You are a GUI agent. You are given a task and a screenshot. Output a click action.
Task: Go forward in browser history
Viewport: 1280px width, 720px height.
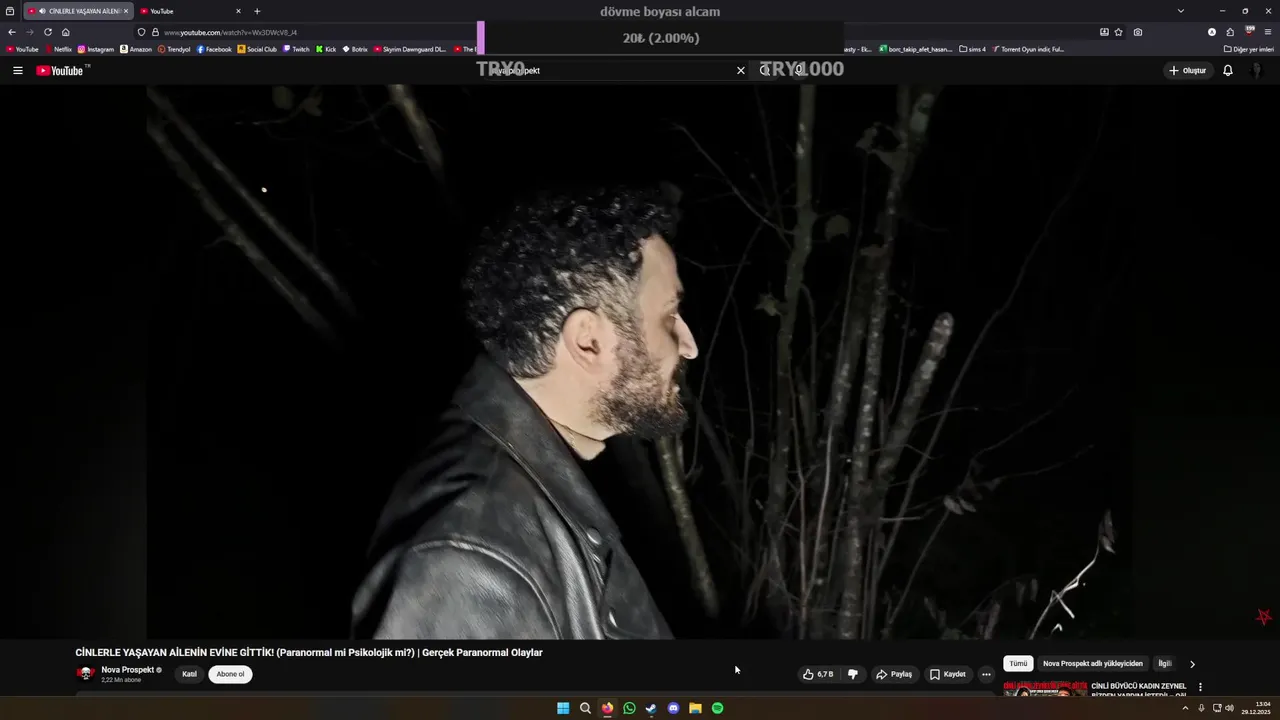(x=30, y=32)
